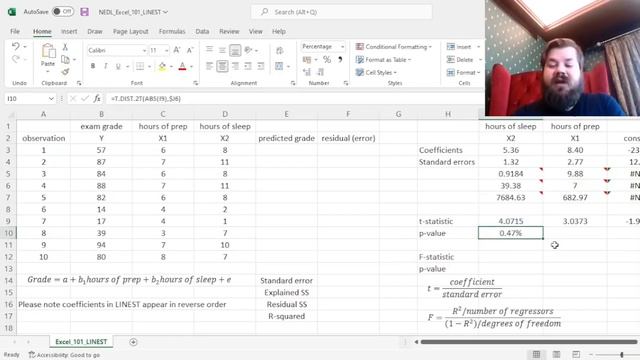
Task: Click the Format Painter brush icon
Action: tap(65, 72)
